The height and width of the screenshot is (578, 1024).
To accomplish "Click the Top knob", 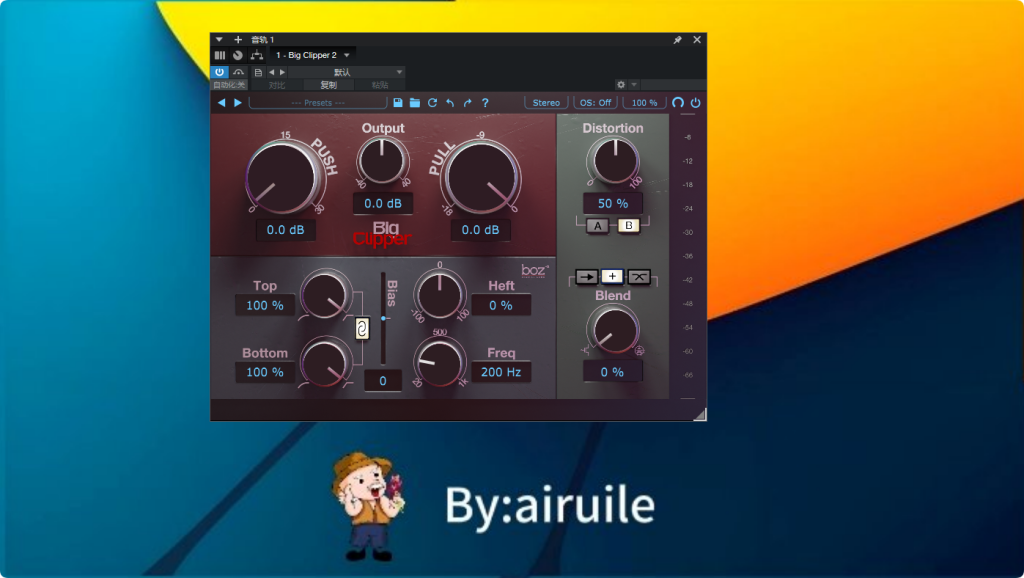I will tap(325, 294).
